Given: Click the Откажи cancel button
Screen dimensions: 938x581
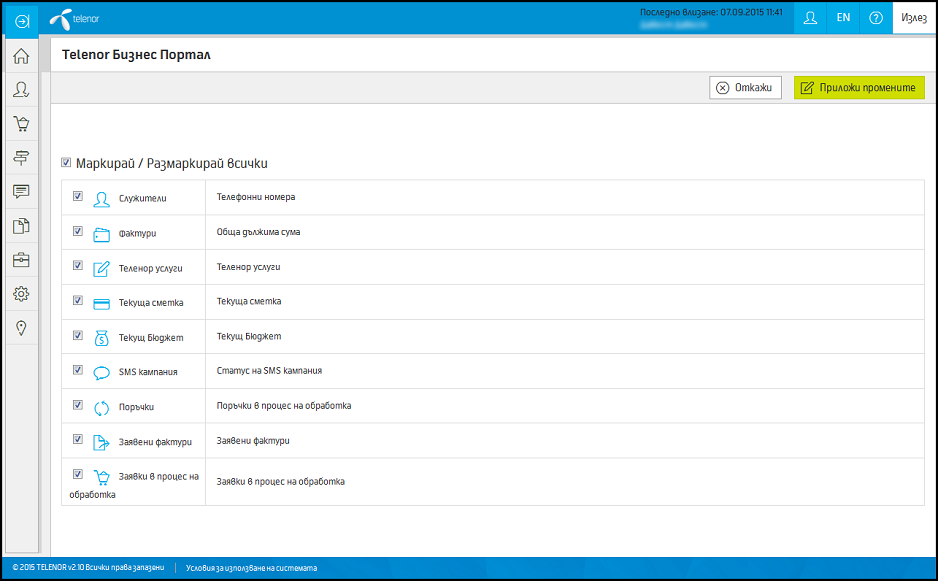Looking at the screenshot, I should (x=745, y=88).
